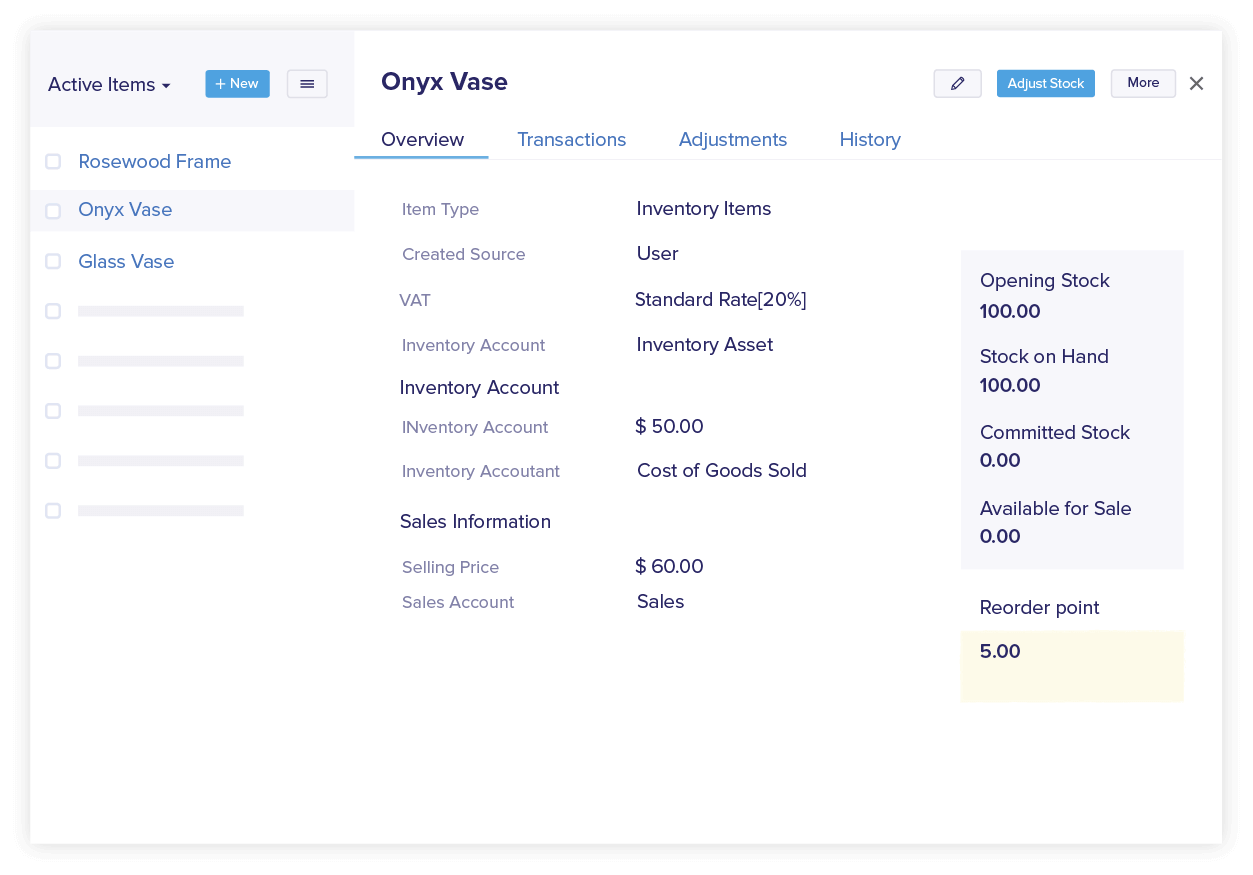Image resolution: width=1253 pixels, height=875 pixels.
Task: Close the Onyx Vase details panel
Action: coord(1196,84)
